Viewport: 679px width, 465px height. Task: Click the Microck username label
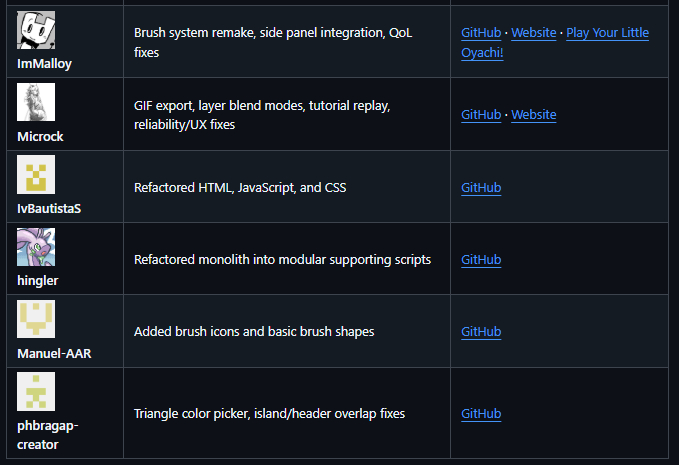(x=40, y=136)
